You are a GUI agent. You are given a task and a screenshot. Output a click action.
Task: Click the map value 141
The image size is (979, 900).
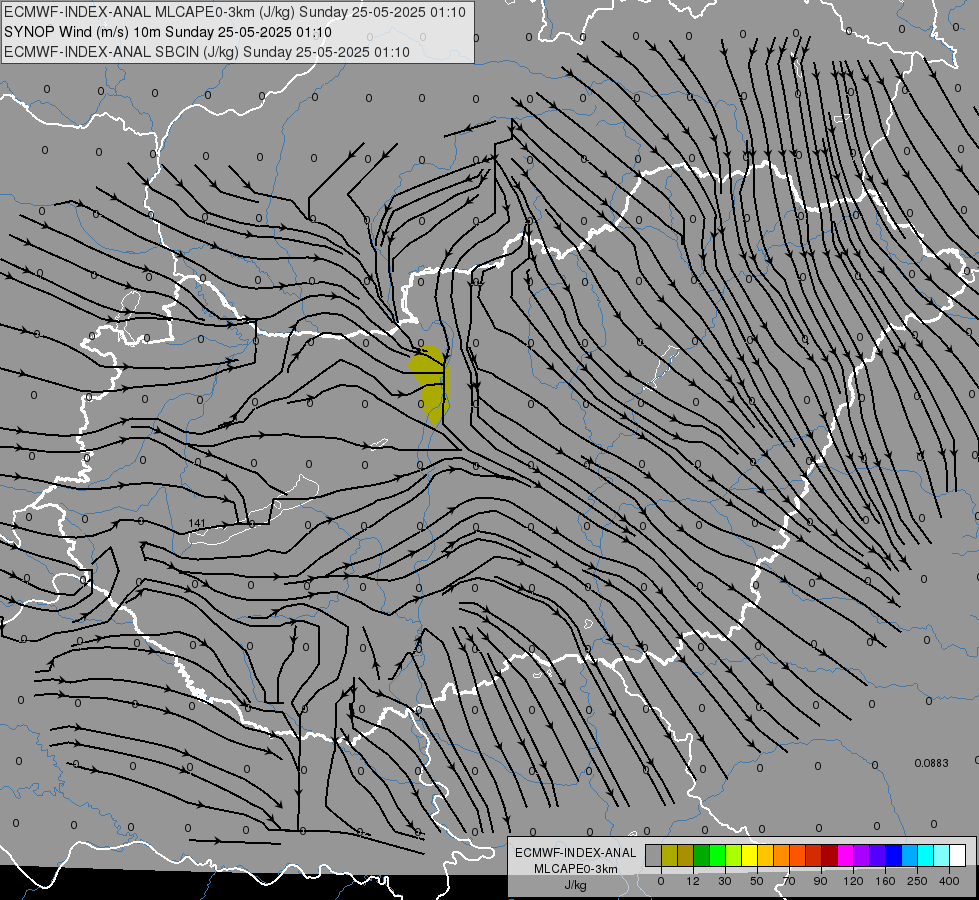pos(197,523)
